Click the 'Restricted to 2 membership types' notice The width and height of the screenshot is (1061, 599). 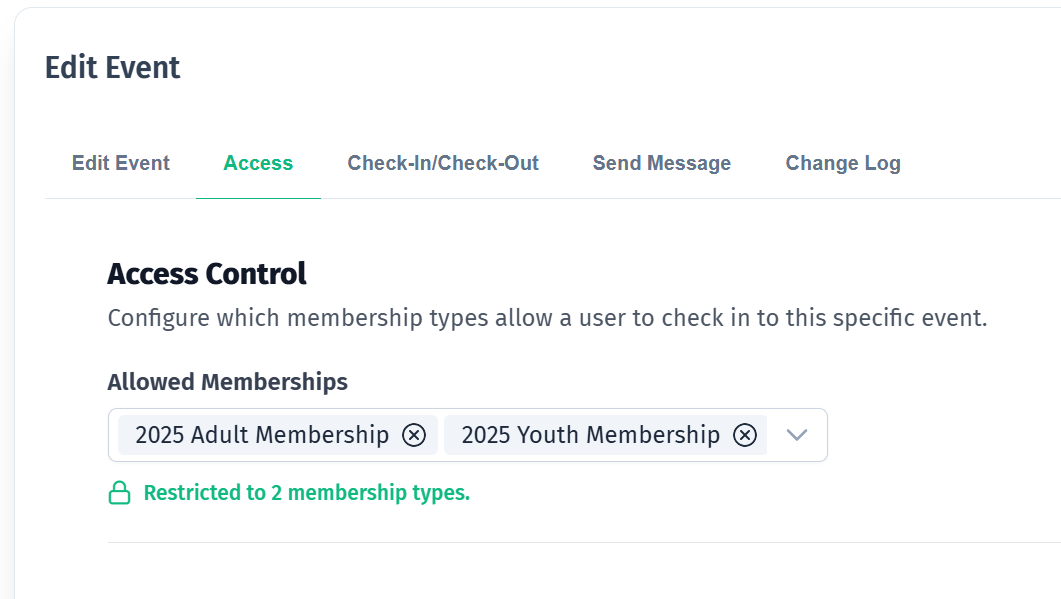click(x=306, y=493)
